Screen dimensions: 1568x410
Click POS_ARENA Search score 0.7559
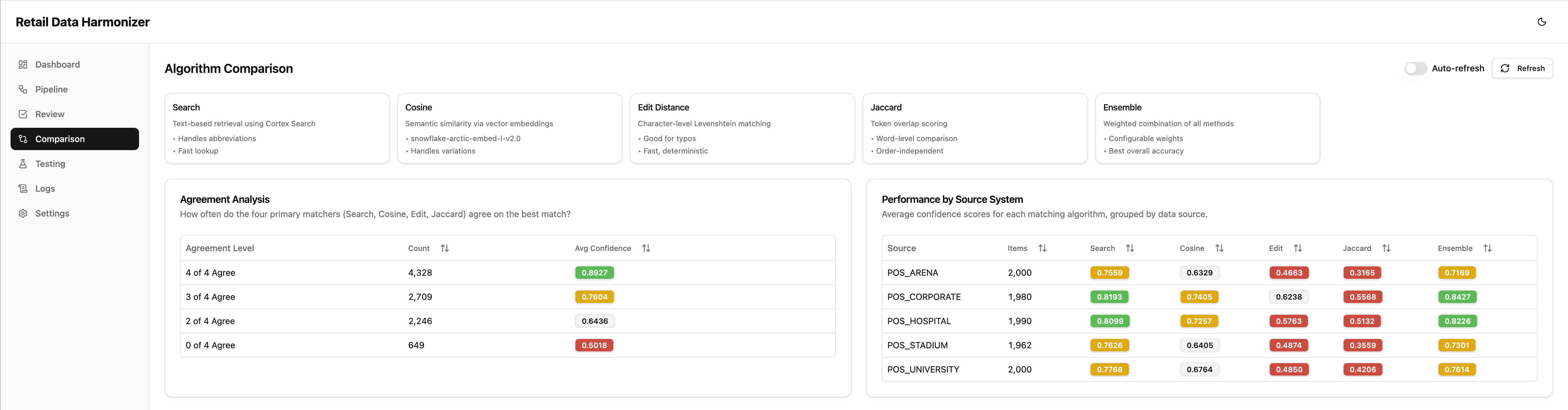click(x=1109, y=273)
